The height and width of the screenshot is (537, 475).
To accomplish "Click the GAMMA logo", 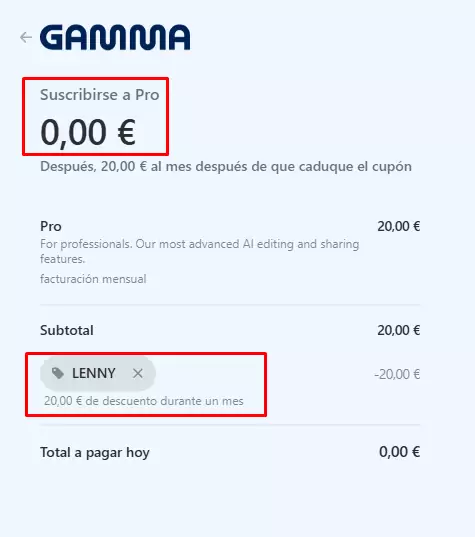I will tap(115, 37).
